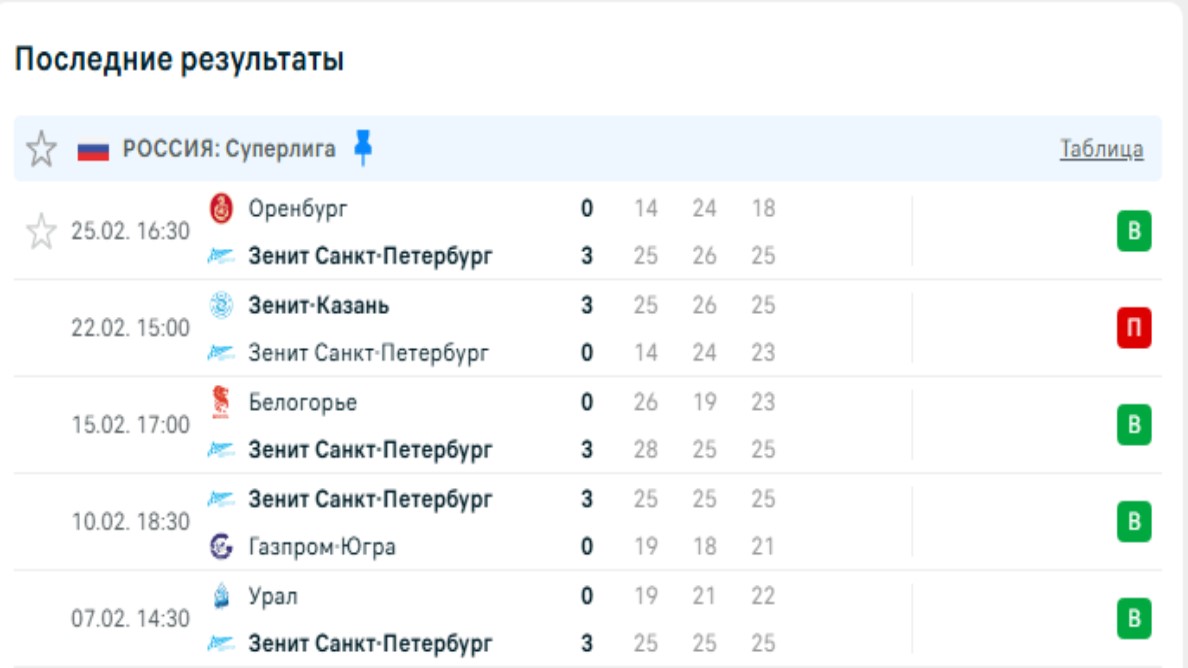Click the Урал team logo
The width and height of the screenshot is (1188, 668).
click(221, 596)
